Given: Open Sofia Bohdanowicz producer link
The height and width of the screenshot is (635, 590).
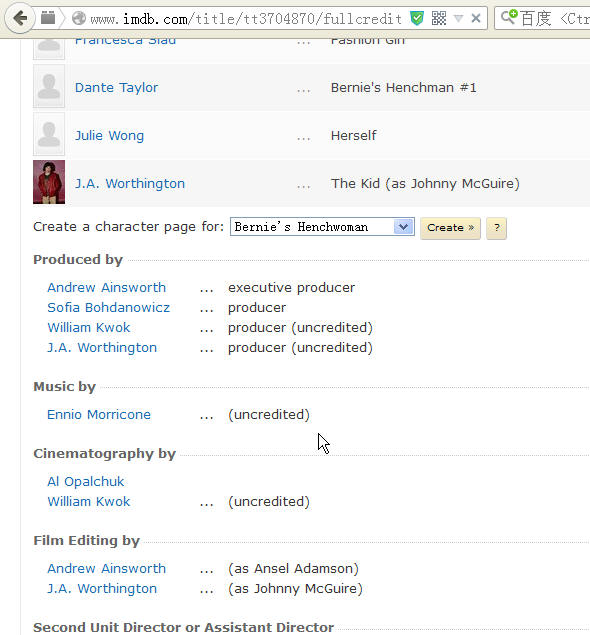Looking at the screenshot, I should (108, 307).
